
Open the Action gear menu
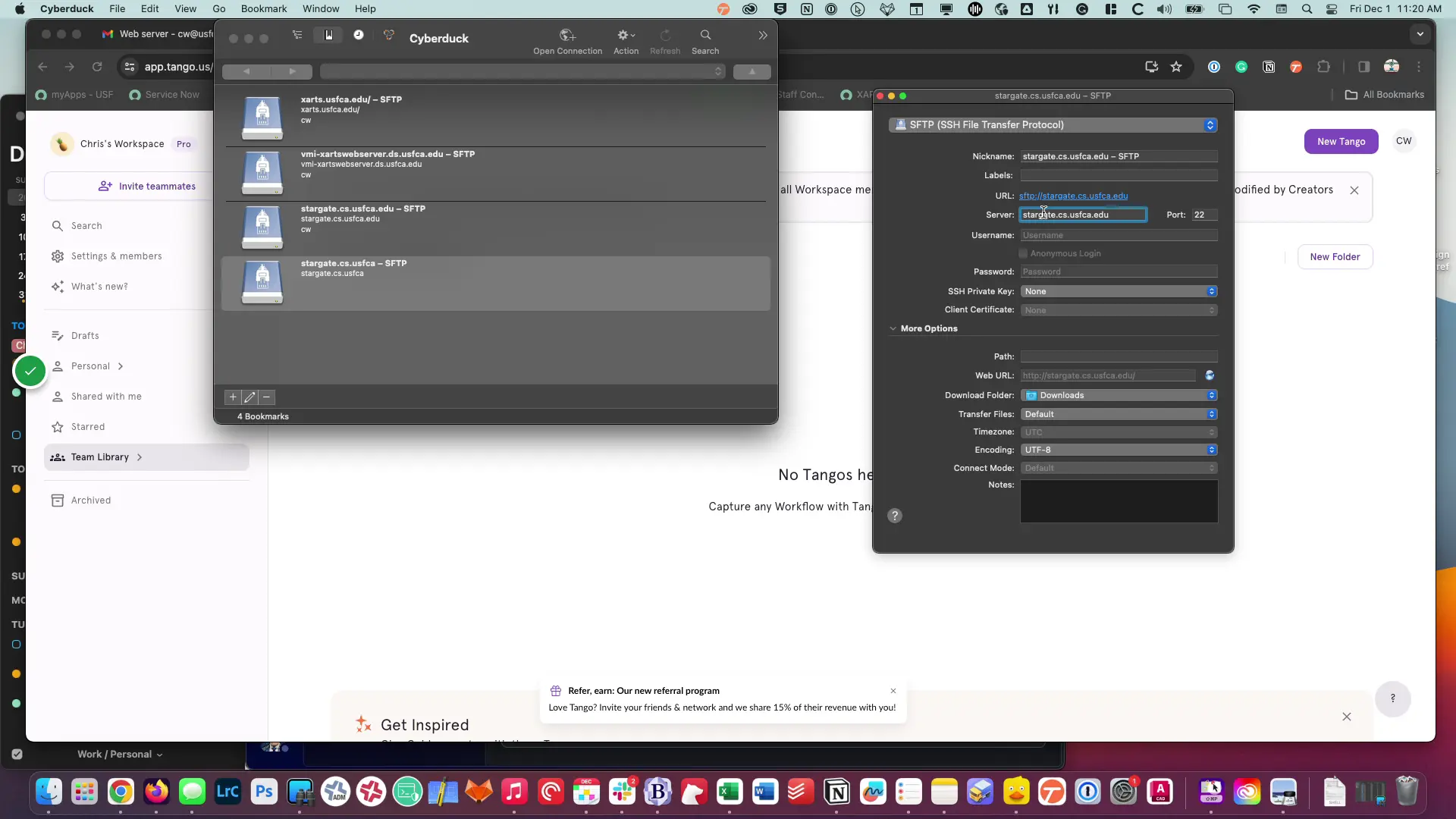(x=626, y=42)
